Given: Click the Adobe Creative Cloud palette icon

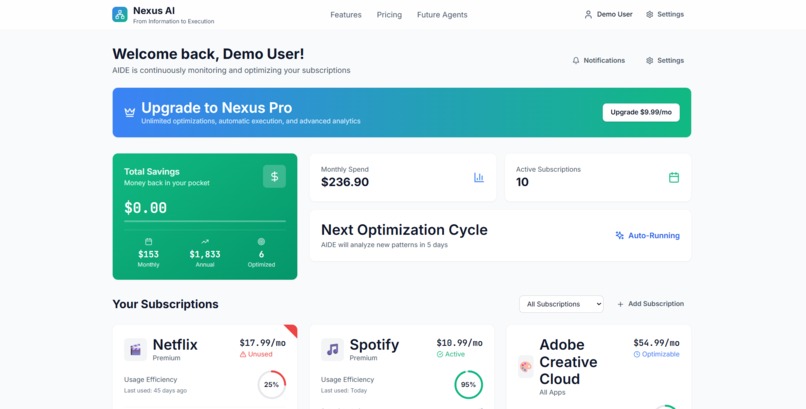Looking at the screenshot, I should [x=525, y=367].
